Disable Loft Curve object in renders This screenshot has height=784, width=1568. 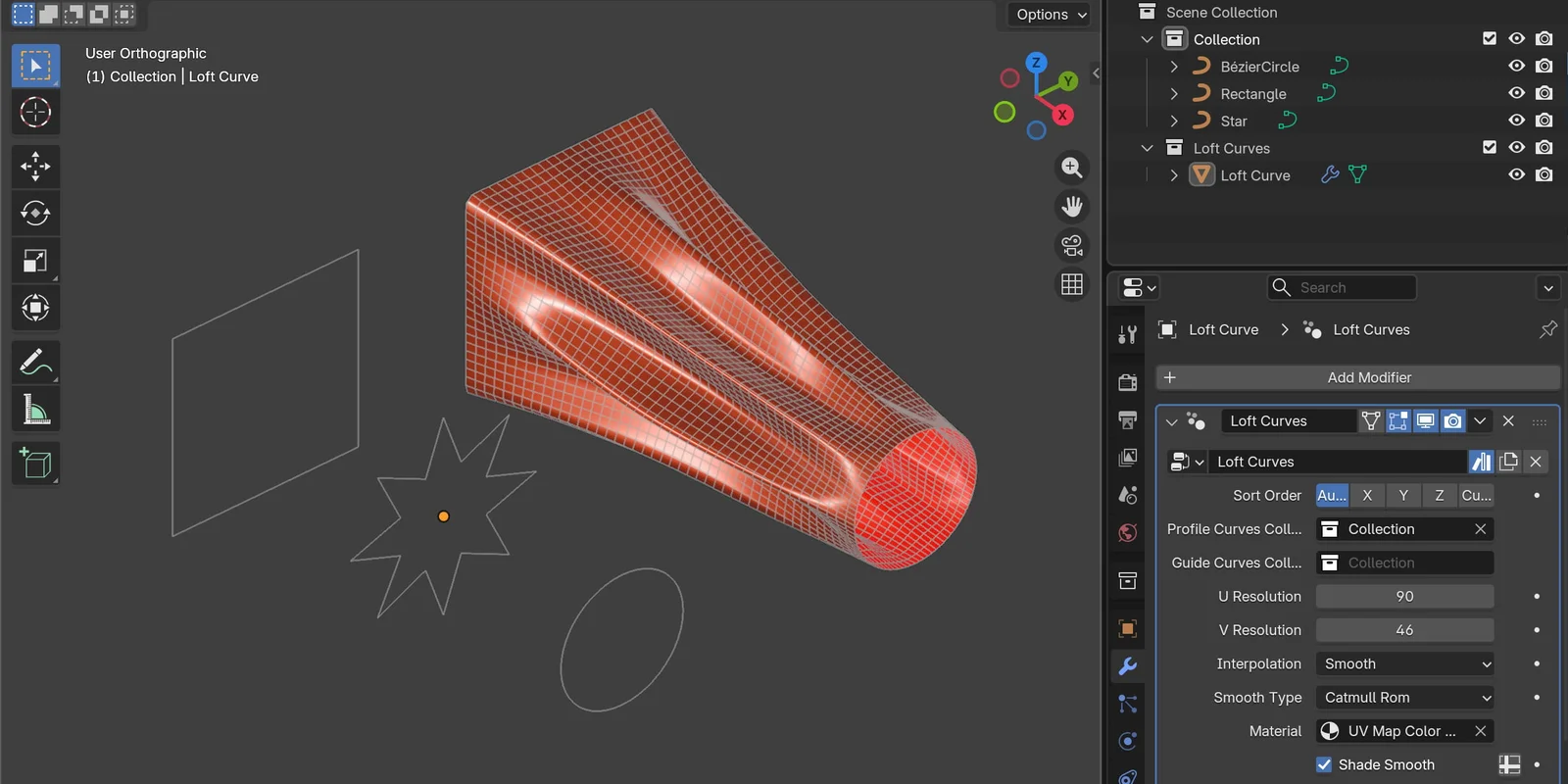coord(1544,174)
